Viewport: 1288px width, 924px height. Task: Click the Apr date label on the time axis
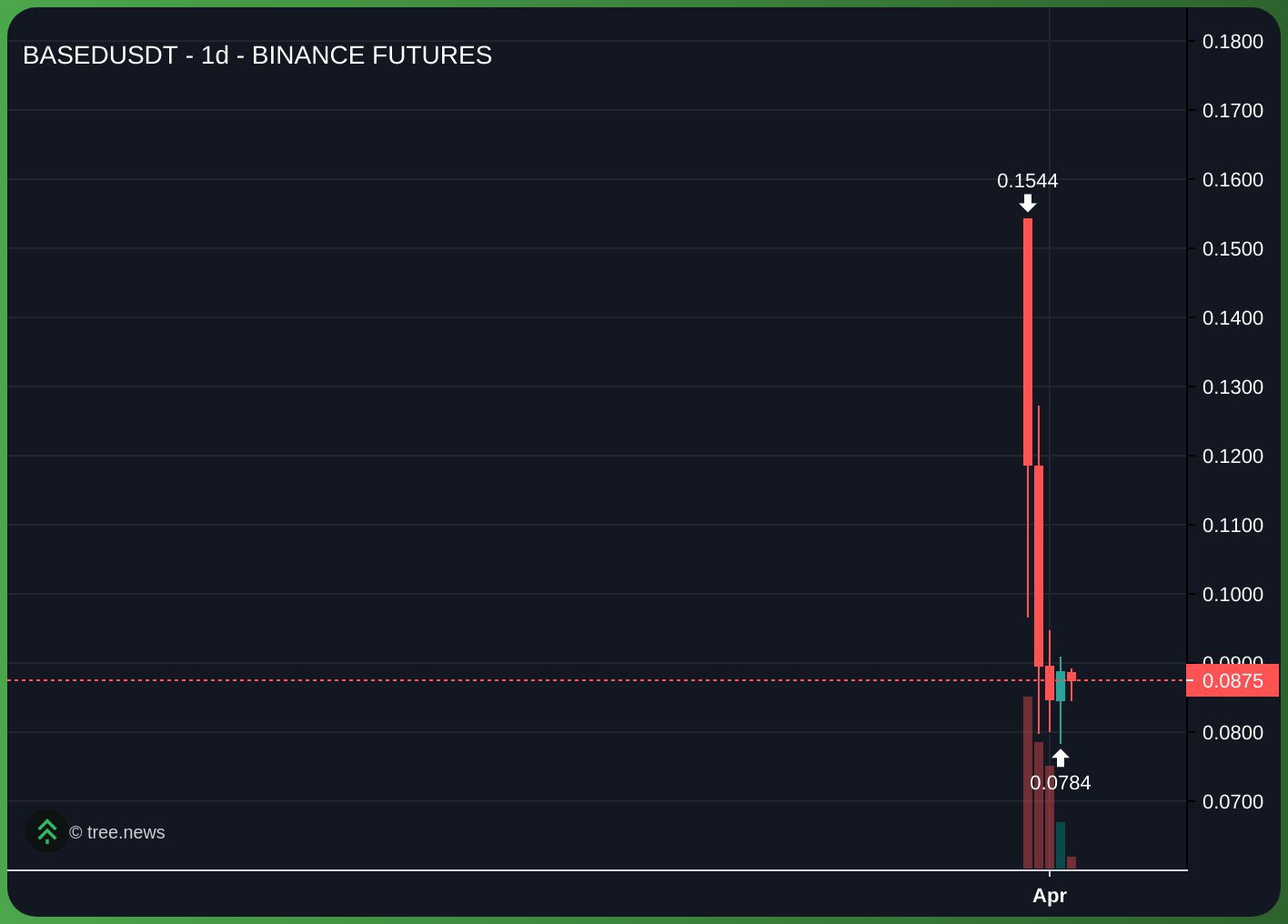click(1050, 896)
